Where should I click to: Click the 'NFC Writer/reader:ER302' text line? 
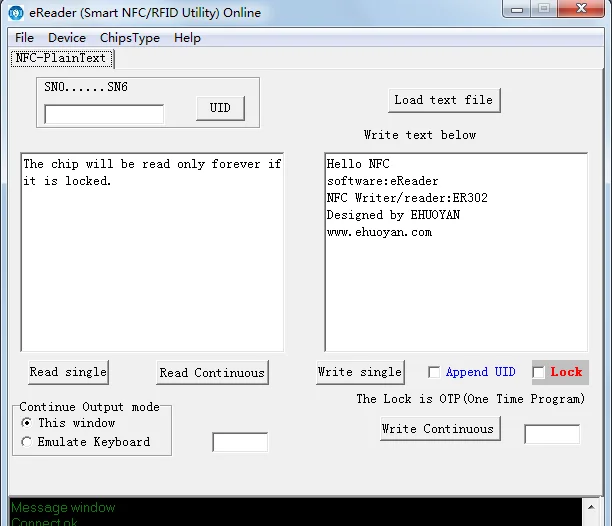407,198
